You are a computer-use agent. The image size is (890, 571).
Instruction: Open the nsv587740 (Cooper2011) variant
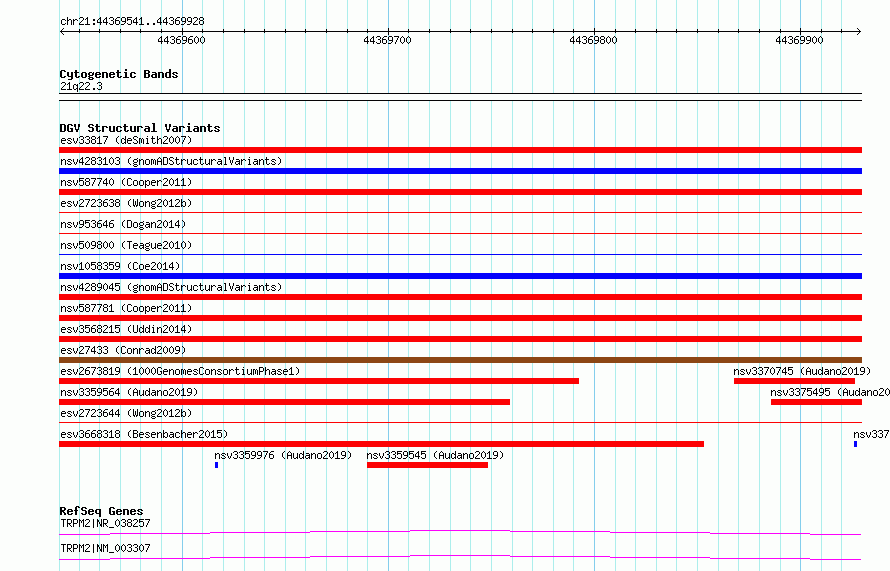coord(126,182)
